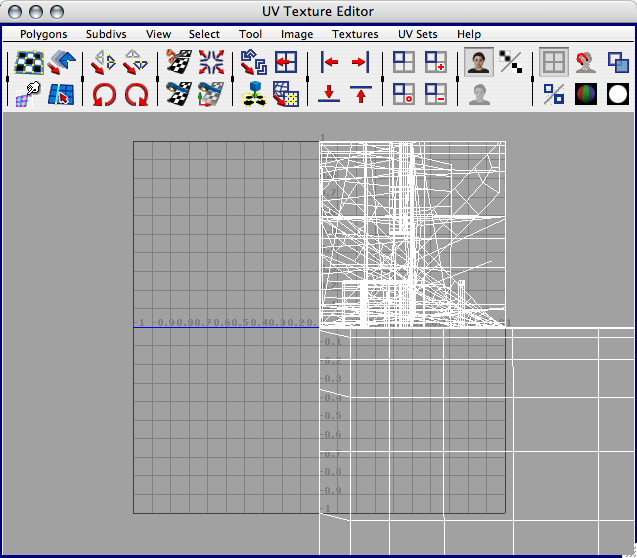The width and height of the screenshot is (637, 558).
Task: Close the UV Texture Editor window
Action: click(15, 12)
